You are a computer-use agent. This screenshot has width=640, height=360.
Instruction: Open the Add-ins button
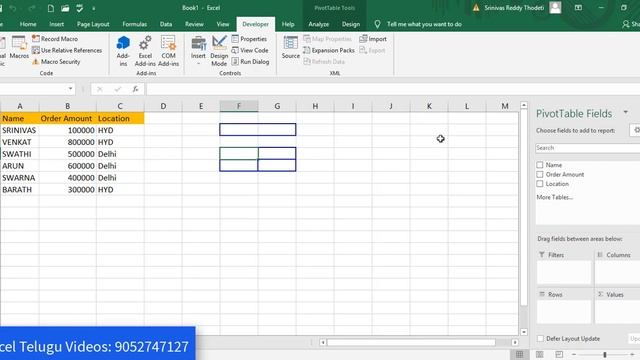(x=123, y=51)
